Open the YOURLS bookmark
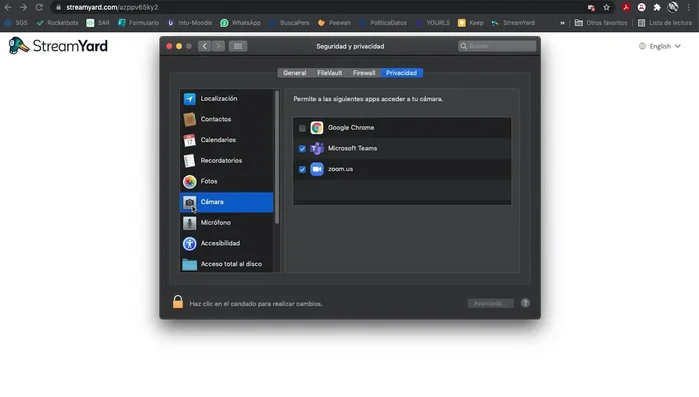The image size is (699, 397). 432,23
